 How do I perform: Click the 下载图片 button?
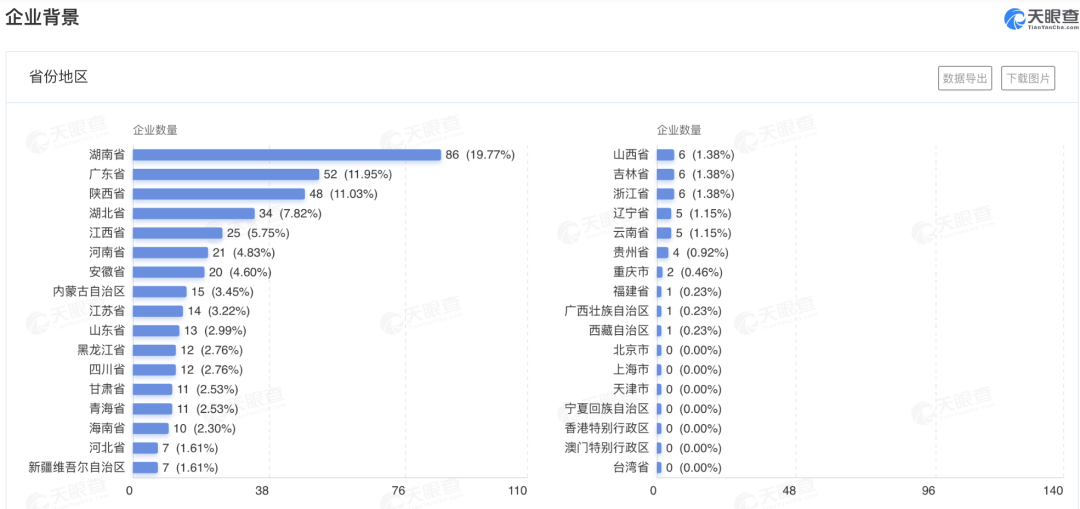point(1028,78)
